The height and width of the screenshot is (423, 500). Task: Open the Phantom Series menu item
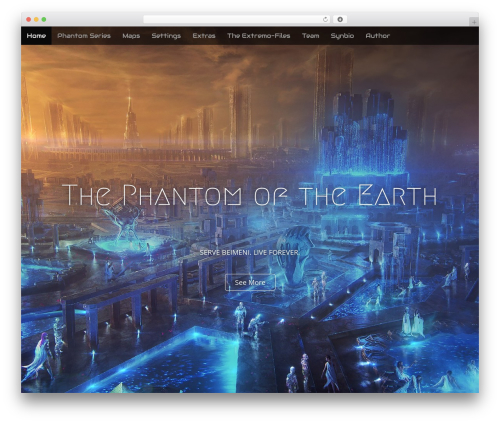coord(84,36)
